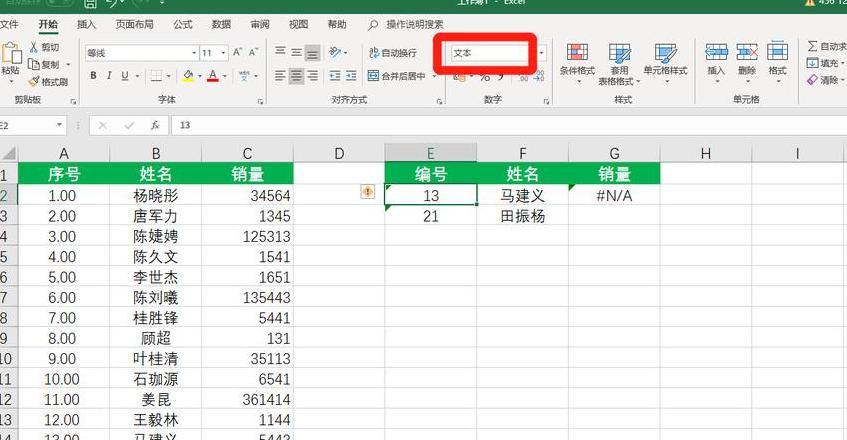Open Cell Styles 单元格样式

(x=665, y=63)
